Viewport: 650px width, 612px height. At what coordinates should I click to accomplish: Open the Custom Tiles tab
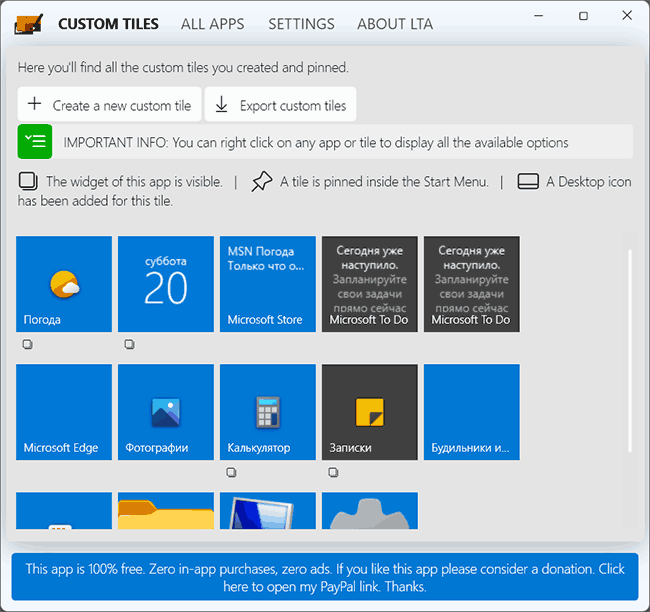point(108,24)
